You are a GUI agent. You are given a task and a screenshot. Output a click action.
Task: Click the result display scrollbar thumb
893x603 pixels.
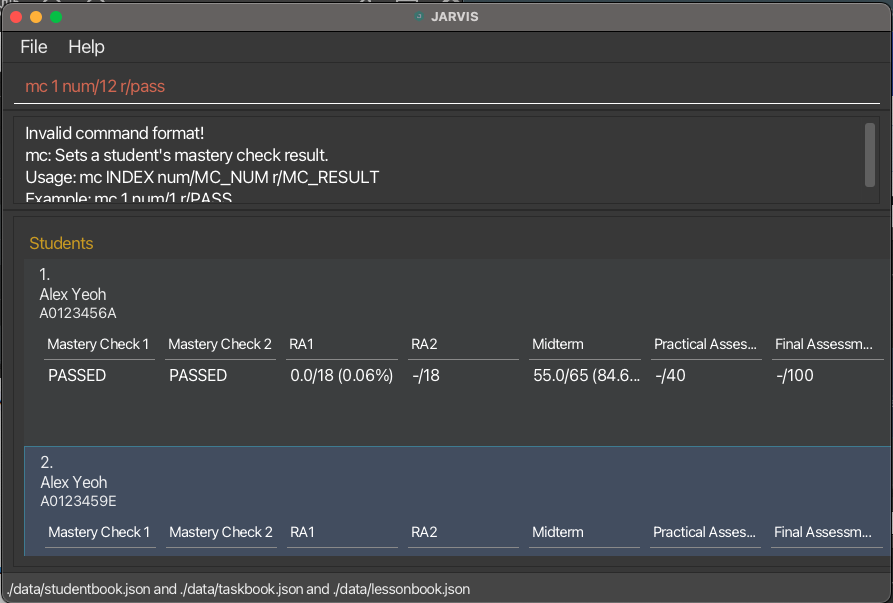(x=870, y=155)
